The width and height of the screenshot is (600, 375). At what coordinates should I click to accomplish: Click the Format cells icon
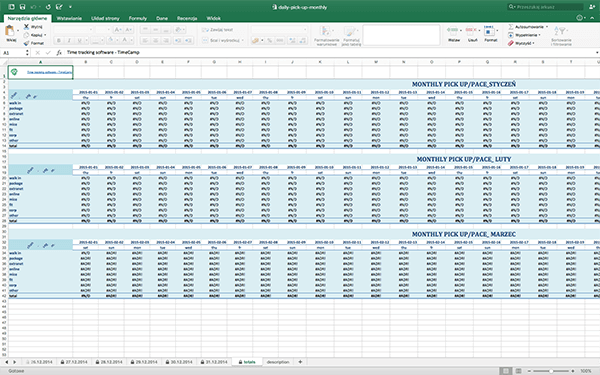(x=489, y=31)
